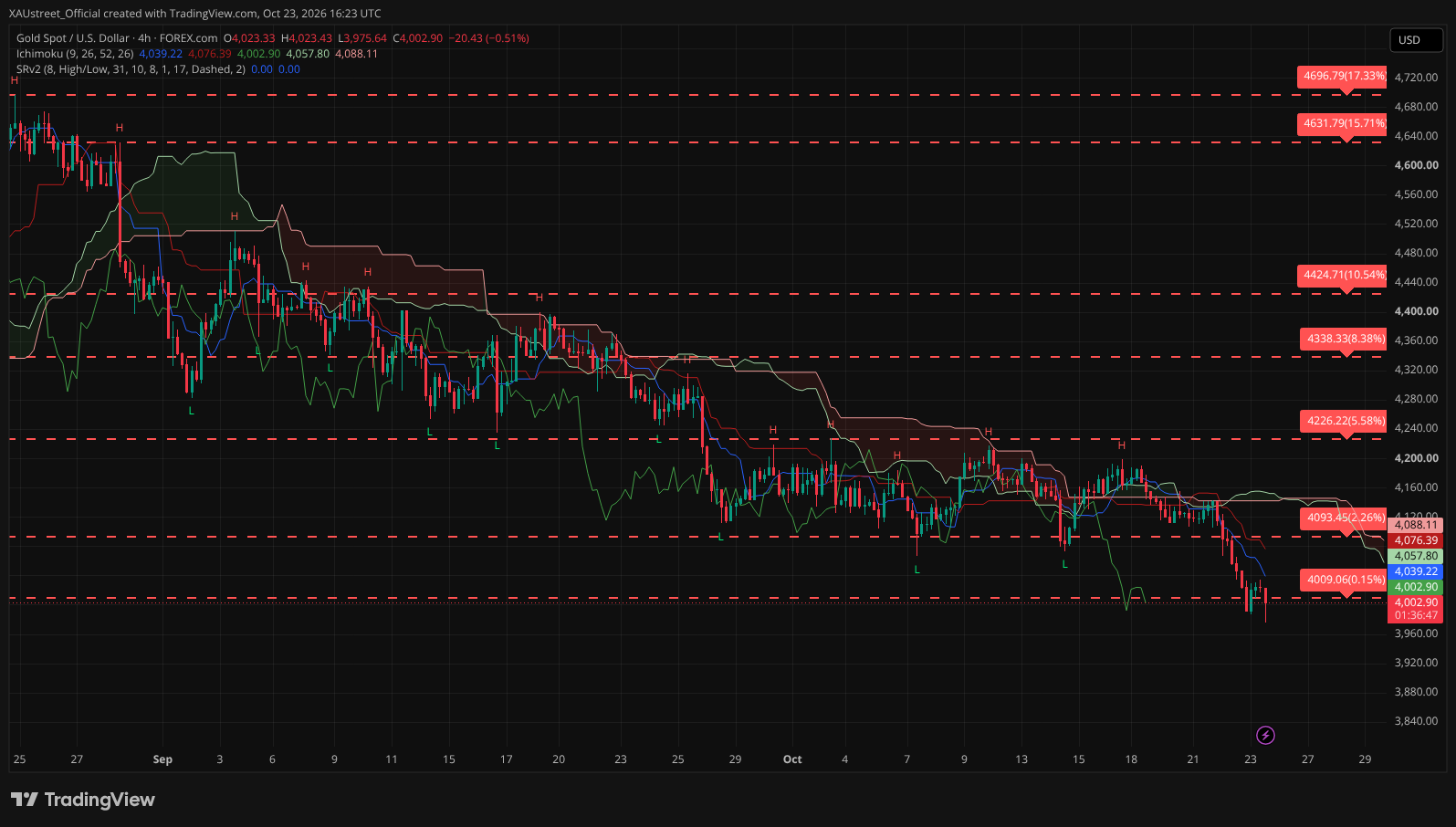Image resolution: width=1456 pixels, height=827 pixels.
Task: Select the 4009.06(0.15%) support label
Action: click(1345, 580)
